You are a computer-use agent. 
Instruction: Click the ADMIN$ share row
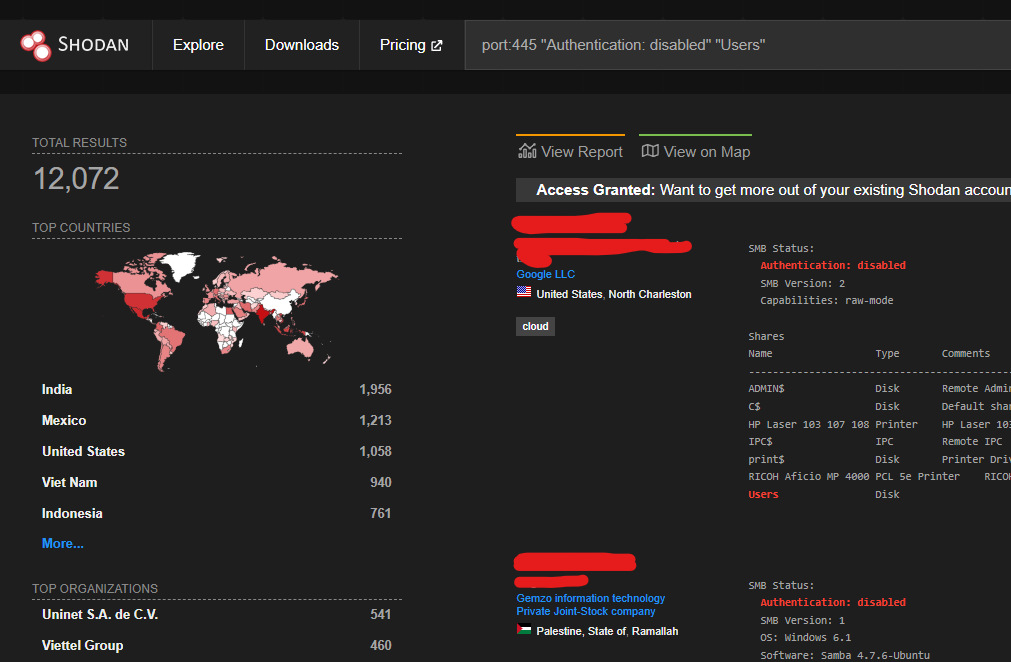tap(879, 389)
